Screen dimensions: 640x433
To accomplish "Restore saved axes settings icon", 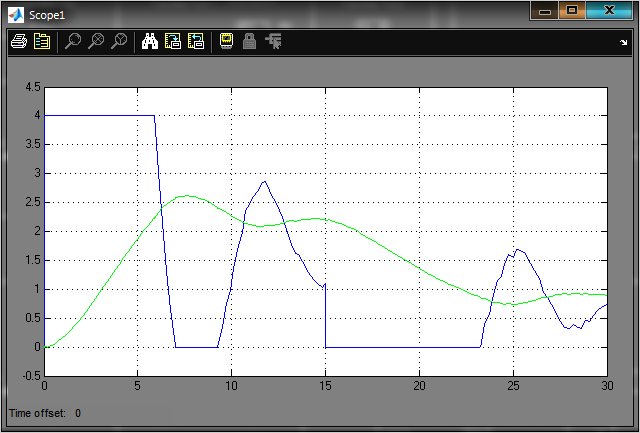I will [196, 41].
